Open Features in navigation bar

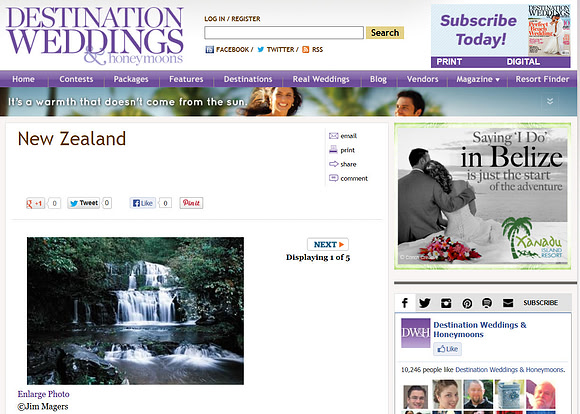pyautogui.click(x=186, y=79)
